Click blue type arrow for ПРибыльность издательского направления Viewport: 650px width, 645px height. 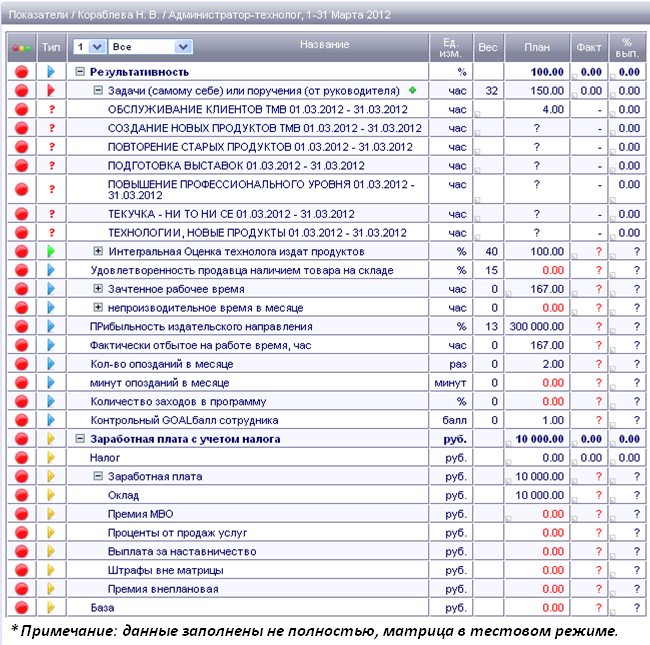[x=51, y=326]
